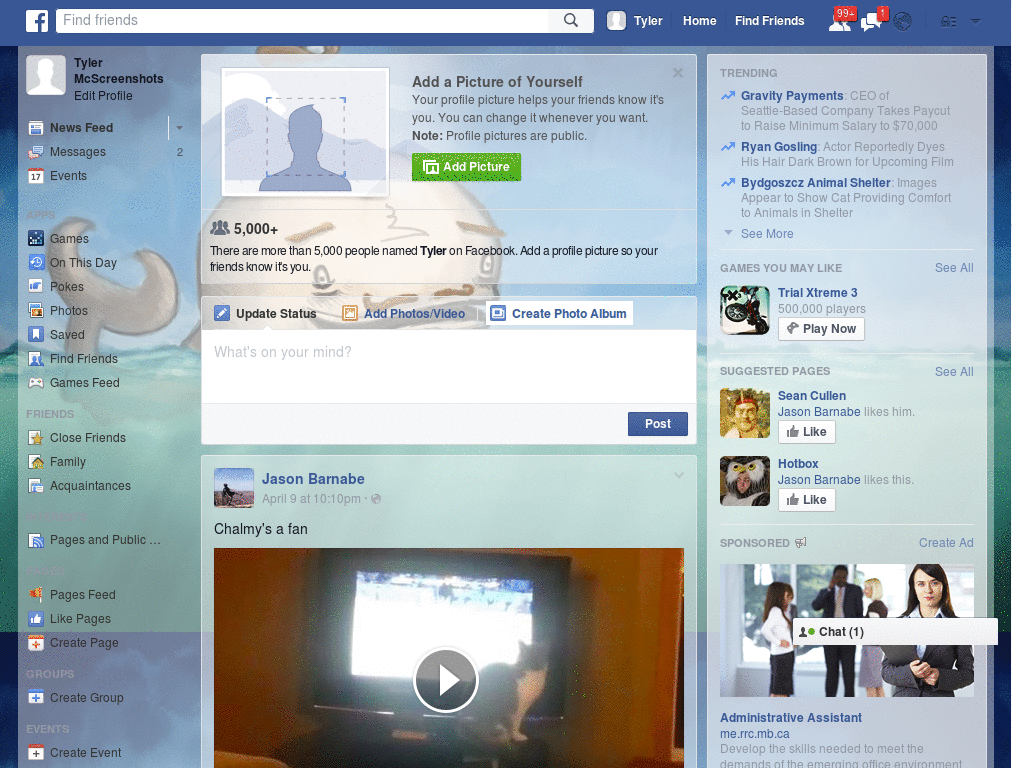Open messages icon in top bar
This screenshot has width=1024, height=768.
[872, 20]
